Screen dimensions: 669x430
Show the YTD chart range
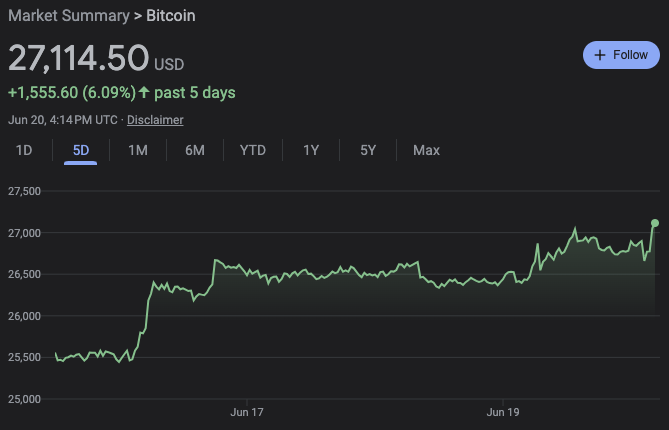point(253,150)
